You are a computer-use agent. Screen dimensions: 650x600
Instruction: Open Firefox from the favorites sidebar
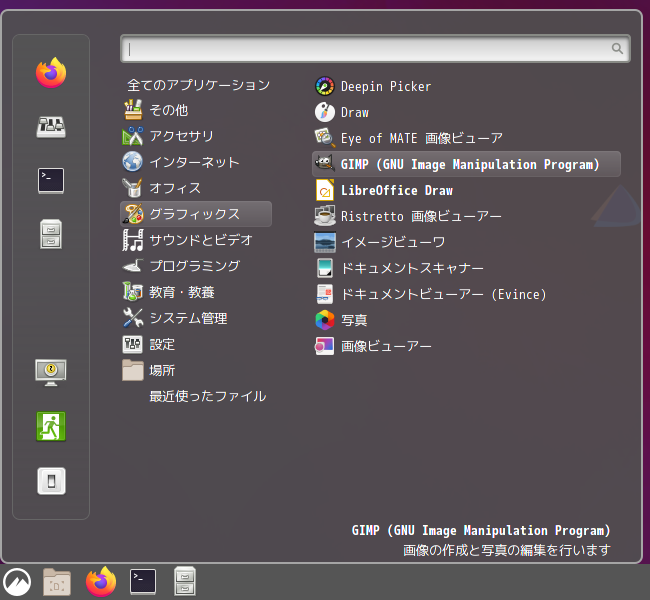(x=51, y=73)
